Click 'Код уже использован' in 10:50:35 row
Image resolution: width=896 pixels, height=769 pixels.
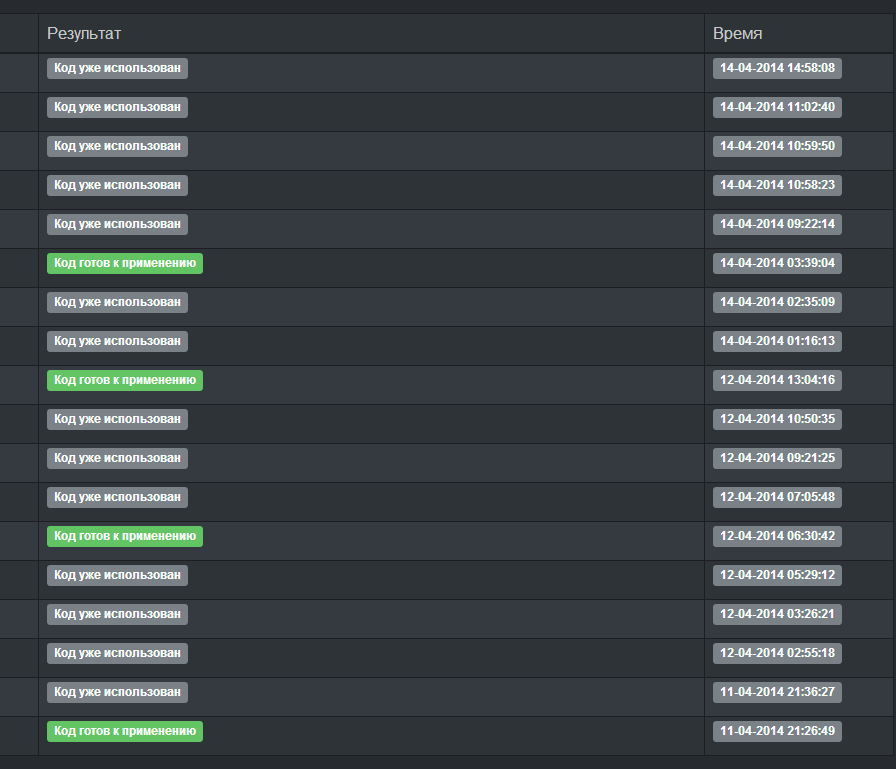(117, 419)
